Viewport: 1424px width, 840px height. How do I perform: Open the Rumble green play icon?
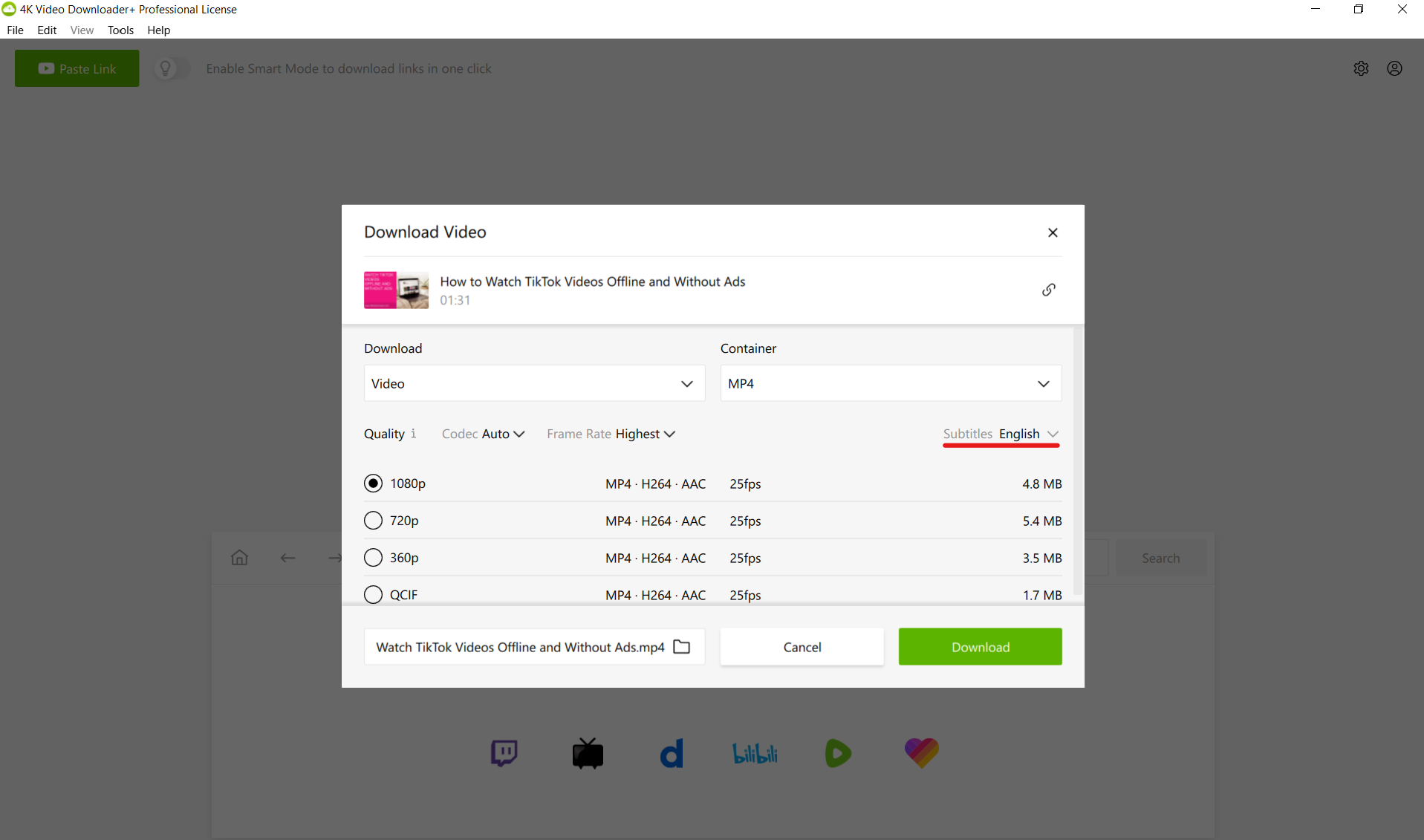pos(838,753)
